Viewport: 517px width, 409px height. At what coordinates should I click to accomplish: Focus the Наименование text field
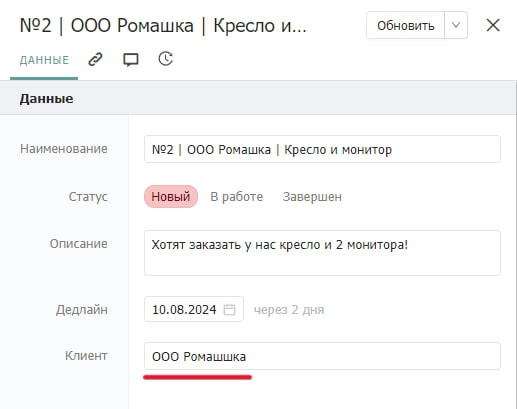[322, 149]
